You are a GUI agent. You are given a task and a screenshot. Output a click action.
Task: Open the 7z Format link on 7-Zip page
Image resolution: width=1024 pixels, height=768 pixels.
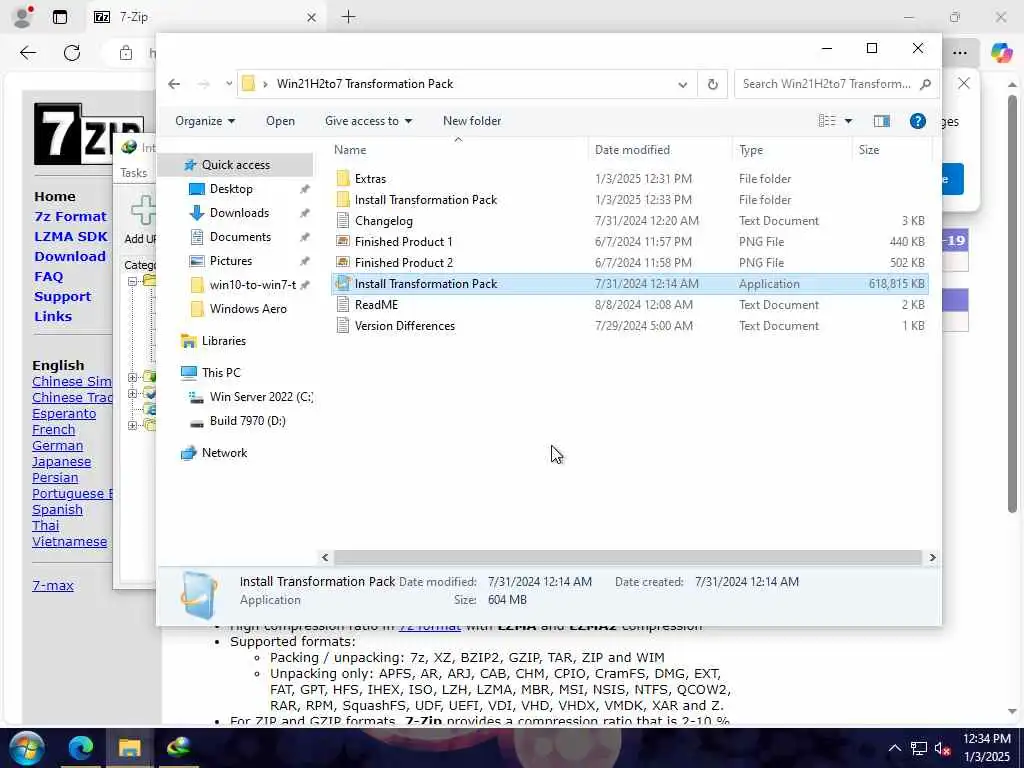coord(70,216)
